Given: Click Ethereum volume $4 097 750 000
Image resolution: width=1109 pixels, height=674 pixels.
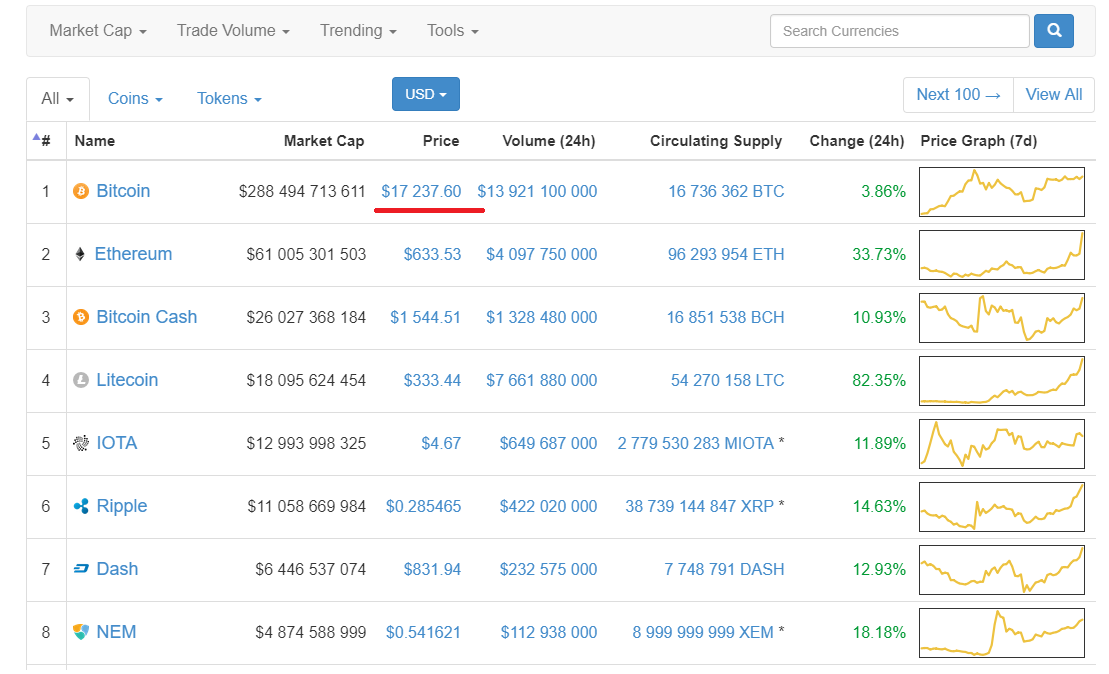Looking at the screenshot, I should 541,255.
